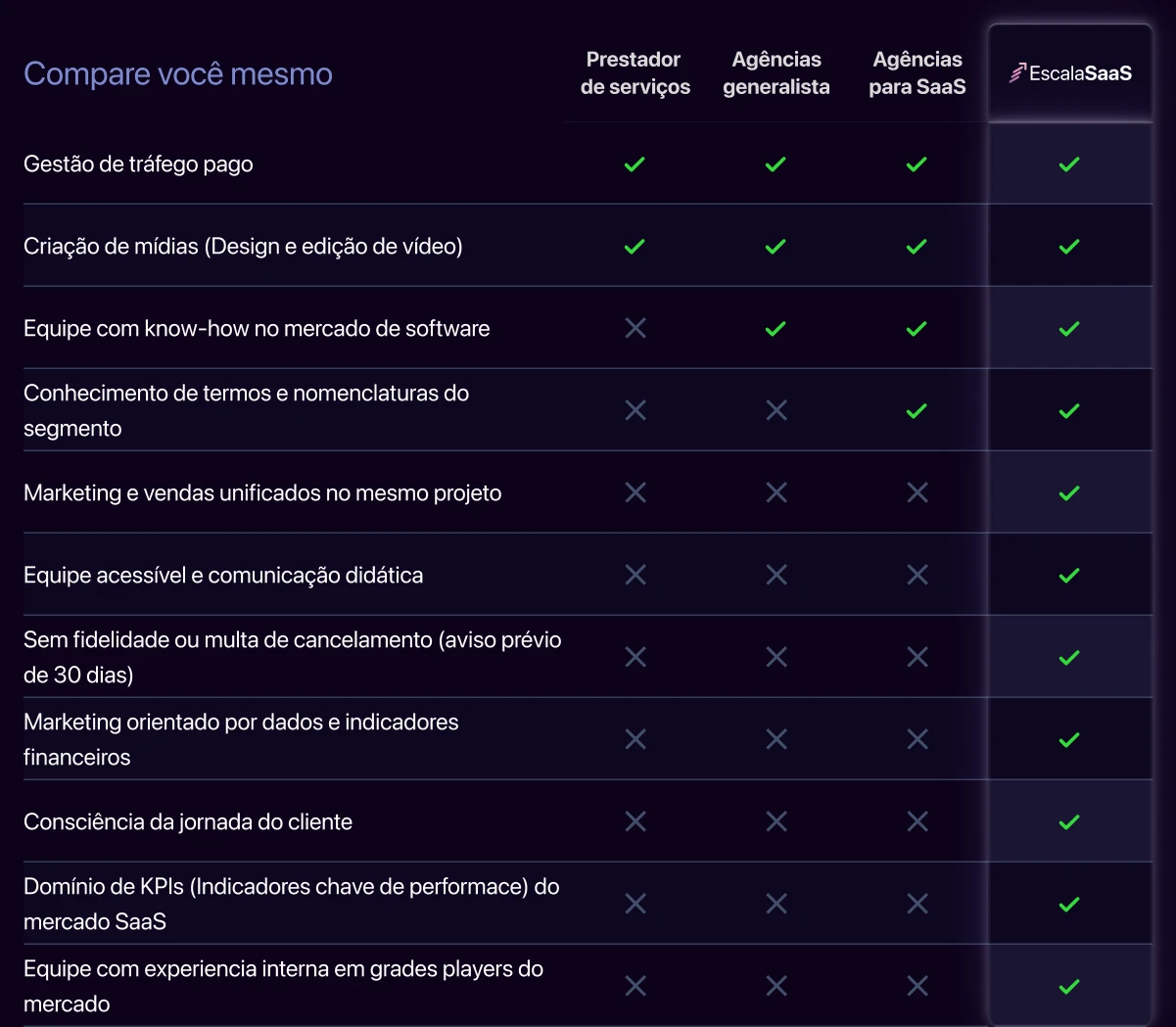The image size is (1176, 1027).
Task: Click Agências generalista X for Equipe acessível row
Action: click(x=776, y=575)
